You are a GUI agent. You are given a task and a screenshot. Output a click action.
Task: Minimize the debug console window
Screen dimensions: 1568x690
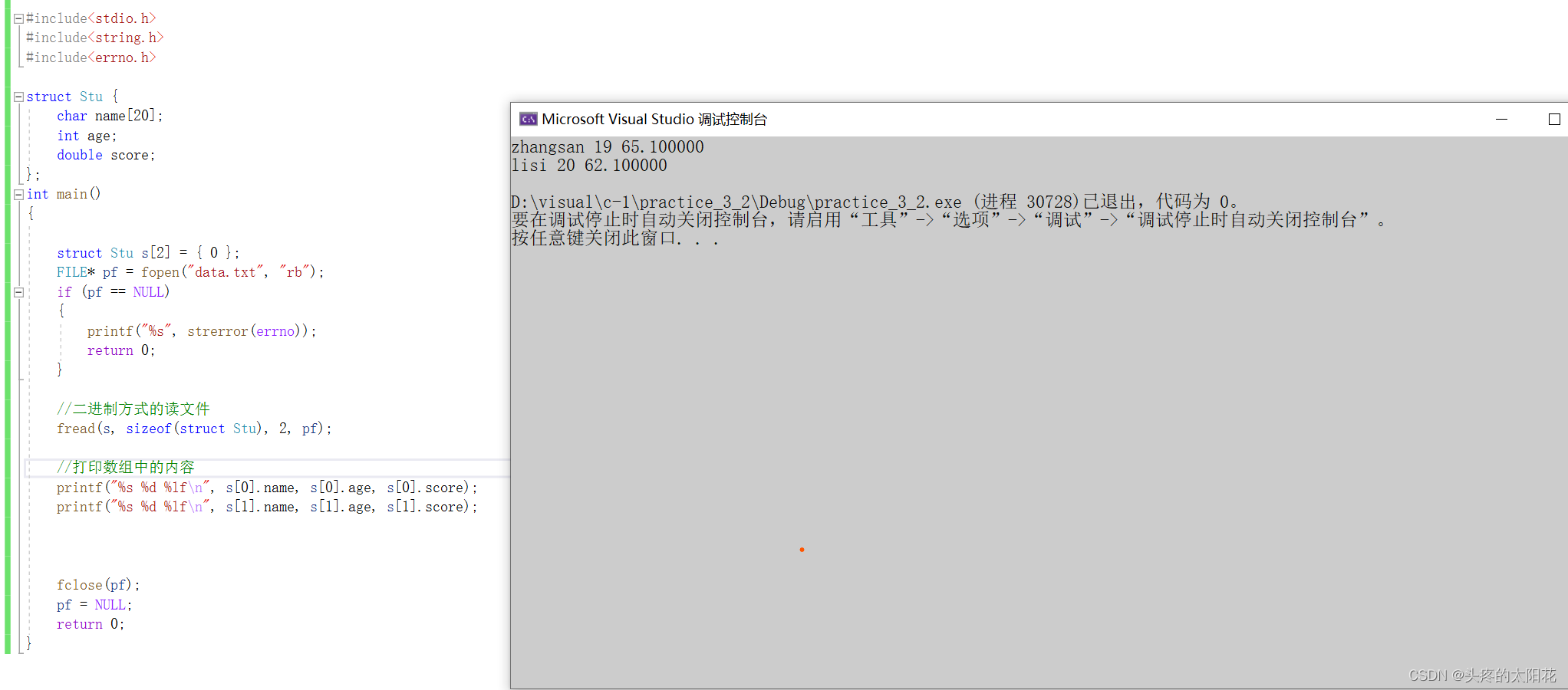(1501, 119)
